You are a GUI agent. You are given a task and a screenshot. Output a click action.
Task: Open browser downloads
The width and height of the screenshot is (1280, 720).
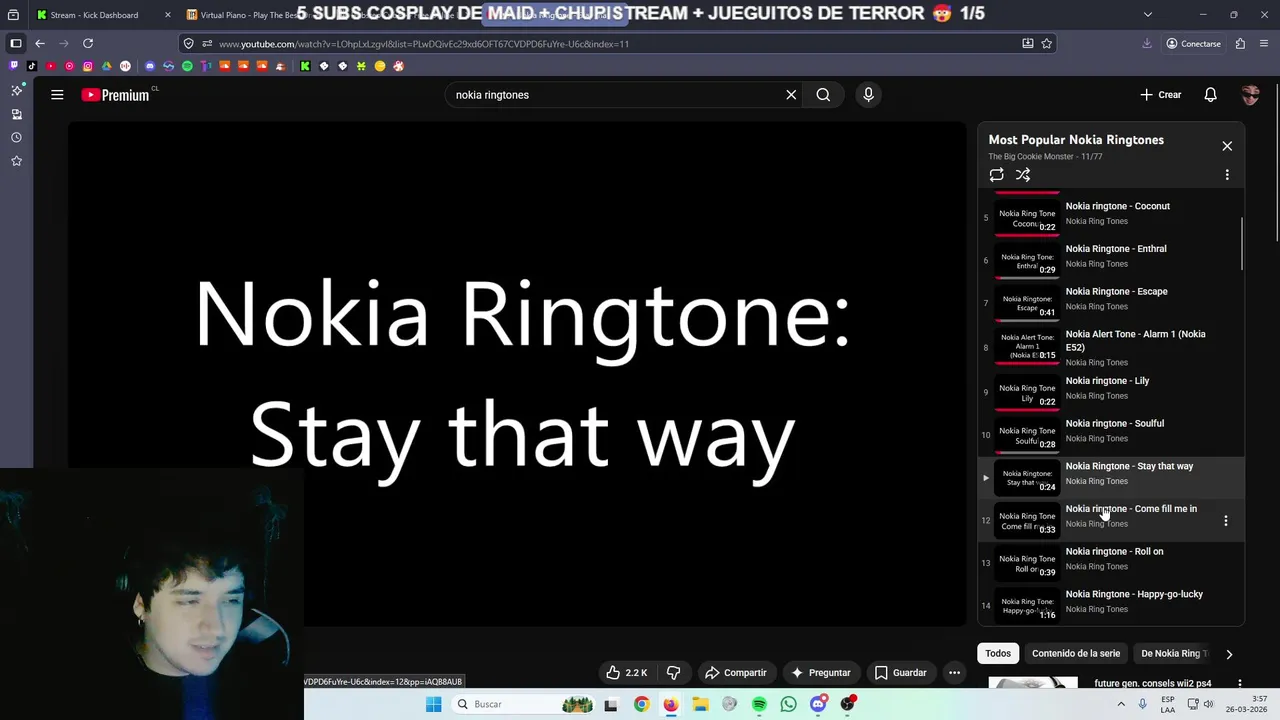tap(1147, 44)
